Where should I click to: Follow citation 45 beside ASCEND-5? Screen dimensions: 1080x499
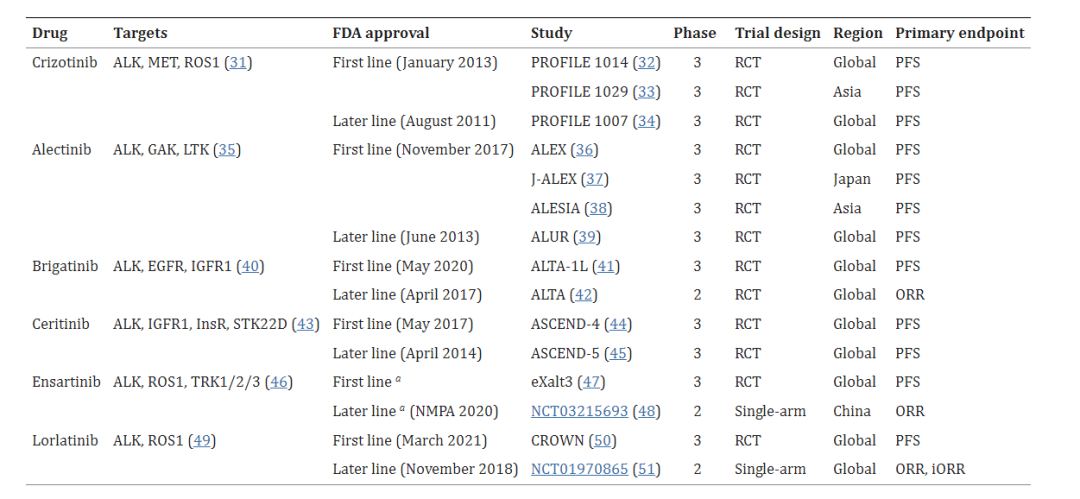620,353
